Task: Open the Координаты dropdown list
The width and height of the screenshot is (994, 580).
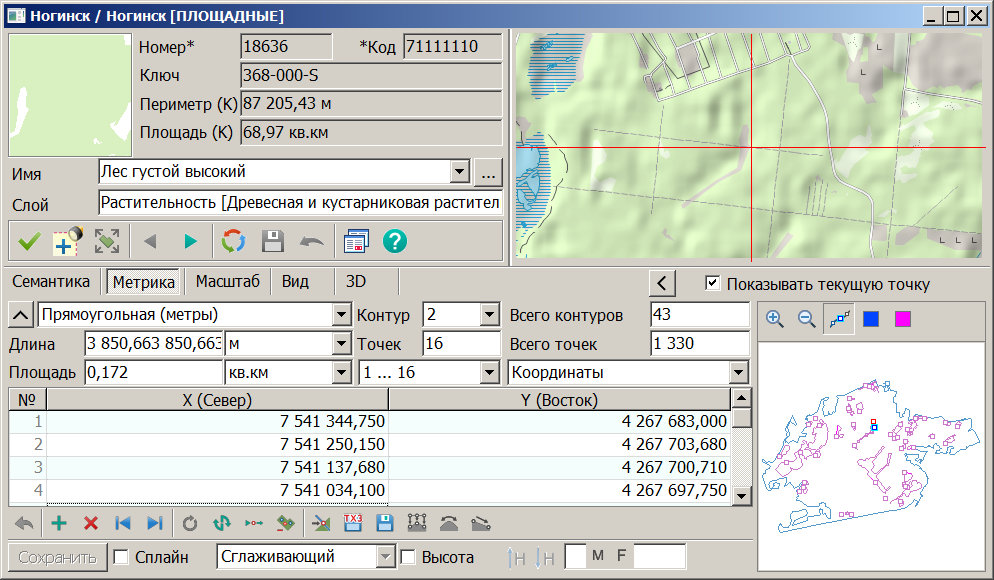Action: (739, 373)
